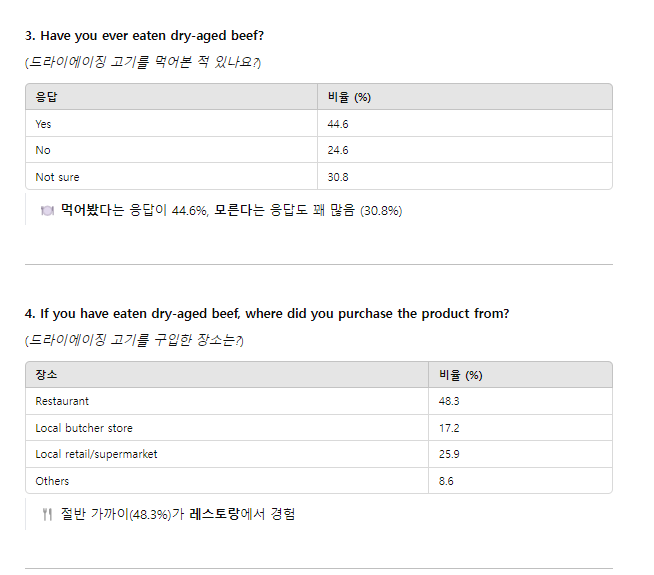The image size is (654, 575).
Task: Click the Local retail/supermarket cell
Action: tap(96, 454)
